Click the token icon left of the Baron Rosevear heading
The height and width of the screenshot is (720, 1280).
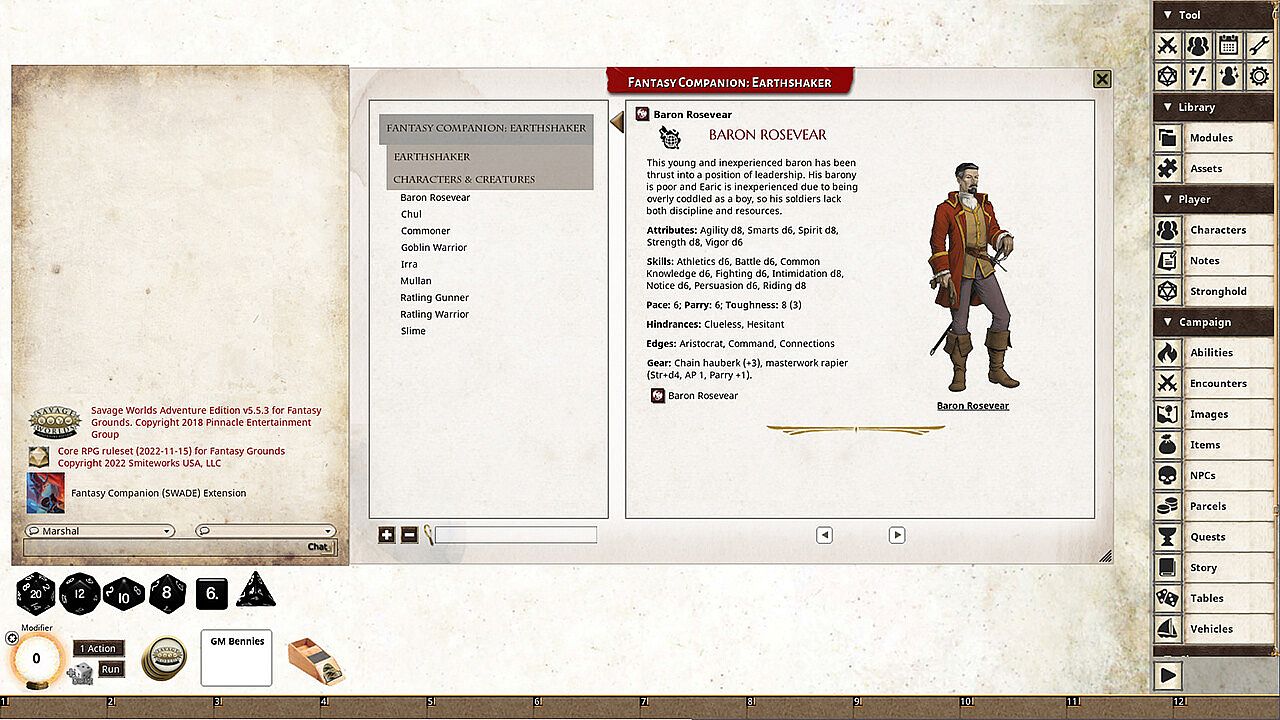(x=670, y=137)
